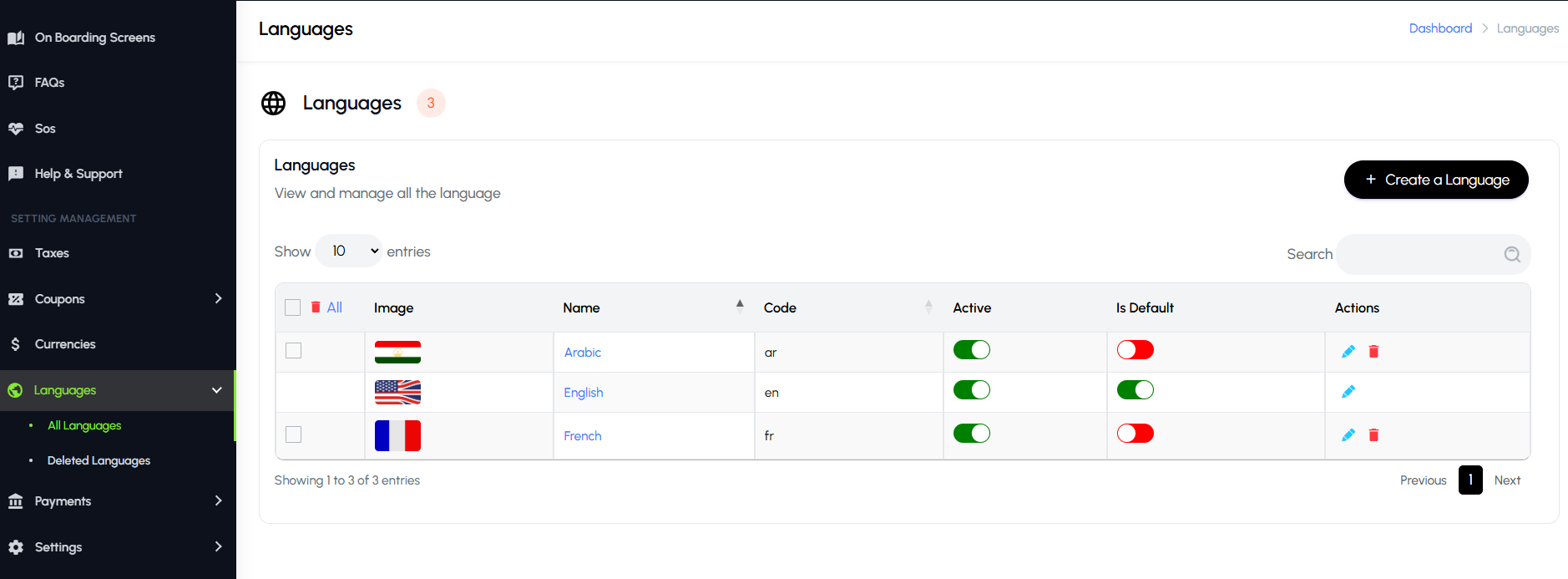Delete the French language using trash icon
Image resolution: width=1568 pixels, height=579 pixels.
point(1373,435)
